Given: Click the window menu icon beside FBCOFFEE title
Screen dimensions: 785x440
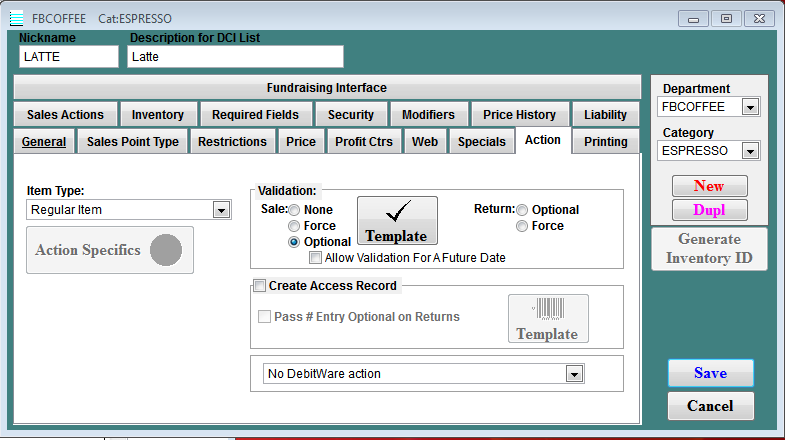Looking at the screenshot, I should click(x=17, y=19).
